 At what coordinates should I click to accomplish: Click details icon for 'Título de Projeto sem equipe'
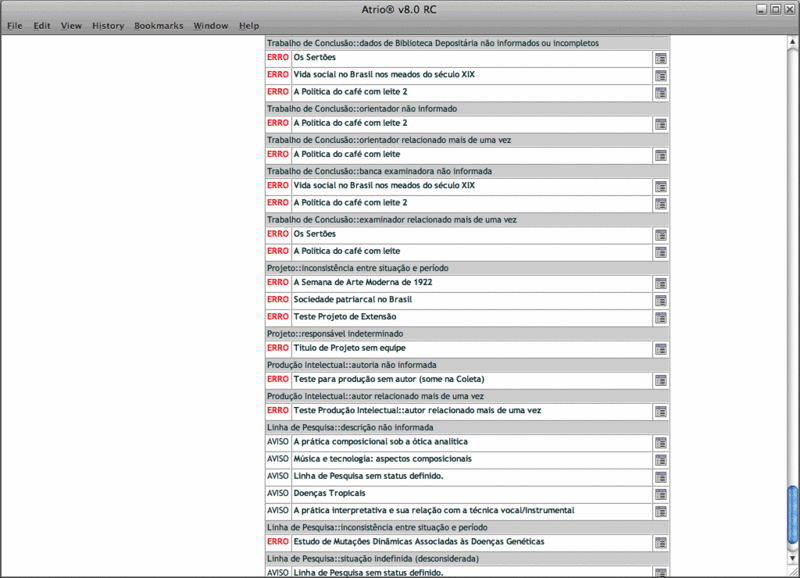click(x=660, y=349)
